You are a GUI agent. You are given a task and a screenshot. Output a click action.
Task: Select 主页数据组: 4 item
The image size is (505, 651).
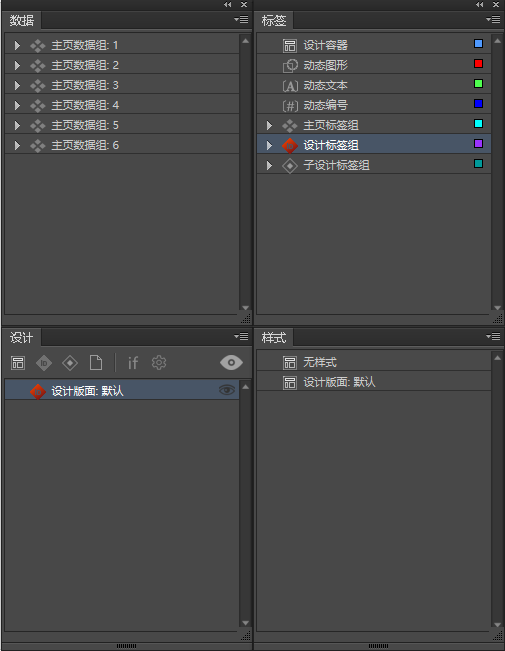(122, 105)
